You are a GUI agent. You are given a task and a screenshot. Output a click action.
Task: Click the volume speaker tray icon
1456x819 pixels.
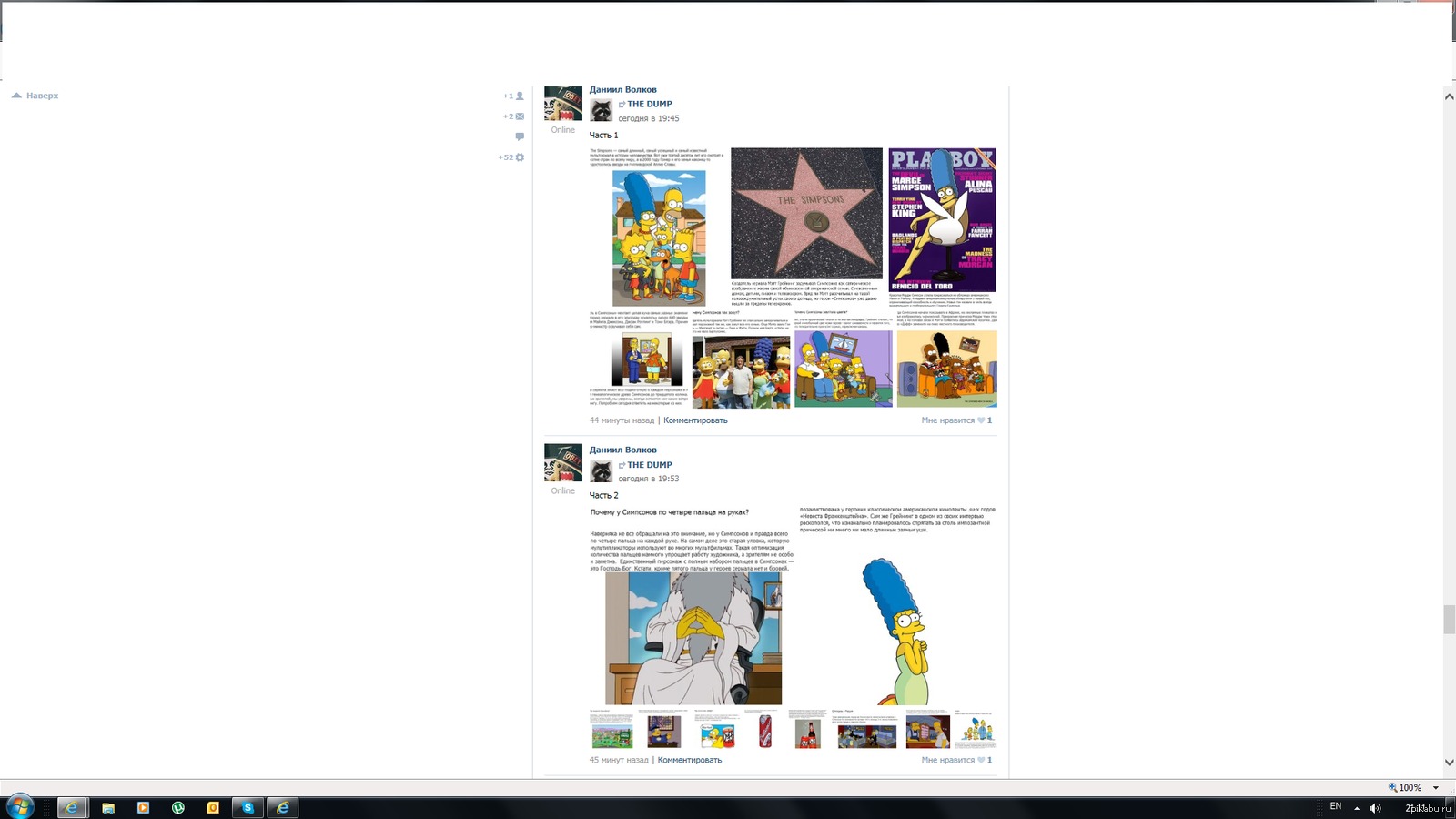point(1375,808)
